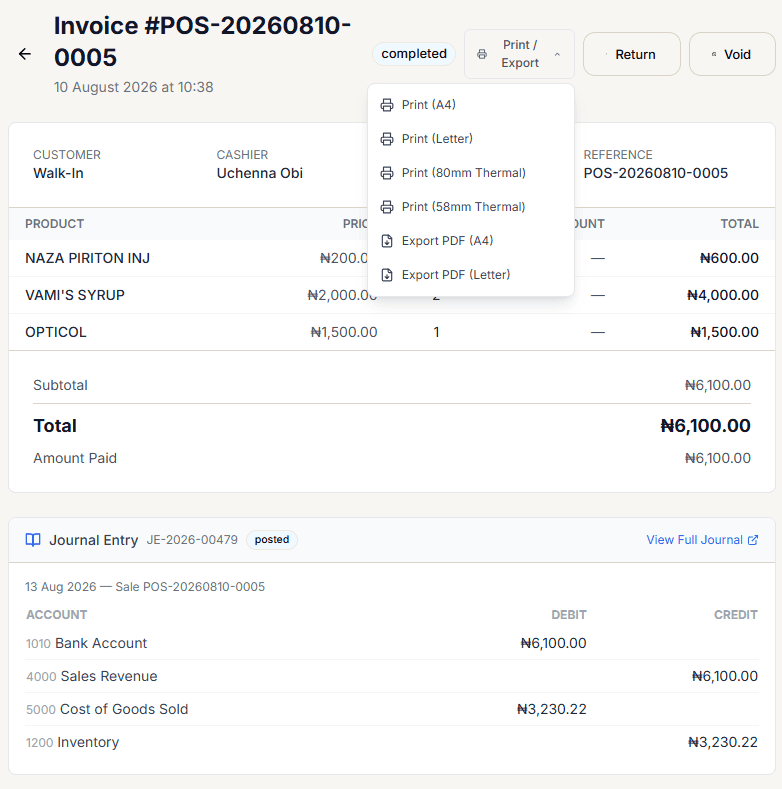The image size is (782, 789).
Task: Click OPTICOL price ₦1,500.00
Action: (x=344, y=332)
